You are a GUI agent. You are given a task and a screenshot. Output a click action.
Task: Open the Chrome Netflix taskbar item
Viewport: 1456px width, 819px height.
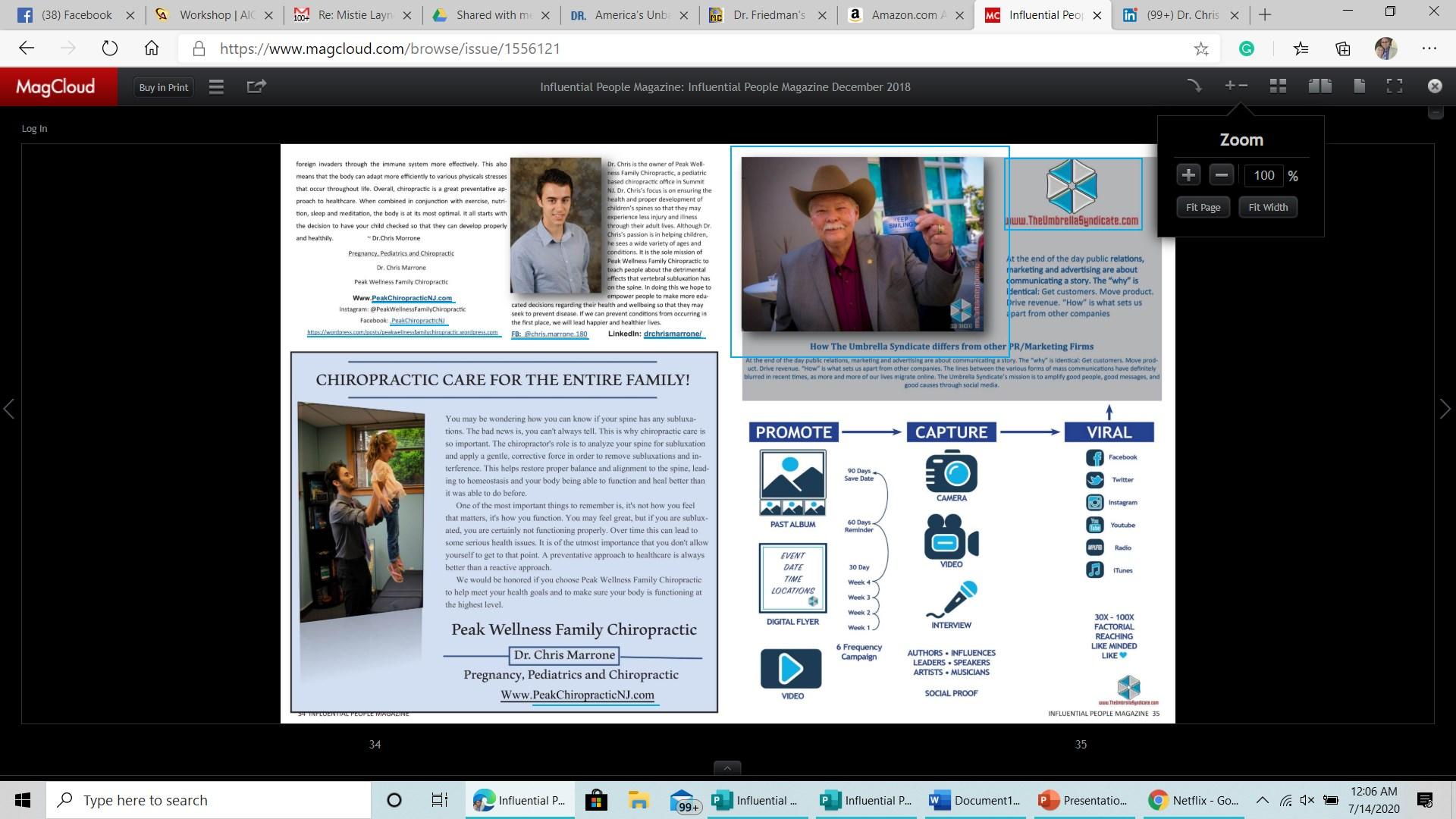coord(1192,800)
